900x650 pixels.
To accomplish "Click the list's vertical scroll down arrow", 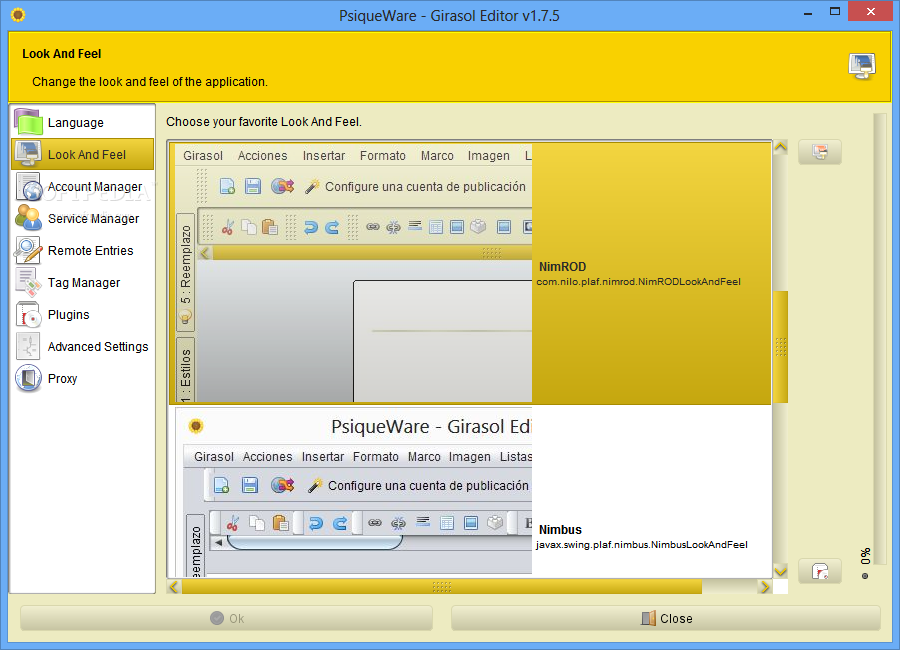I will pos(781,571).
